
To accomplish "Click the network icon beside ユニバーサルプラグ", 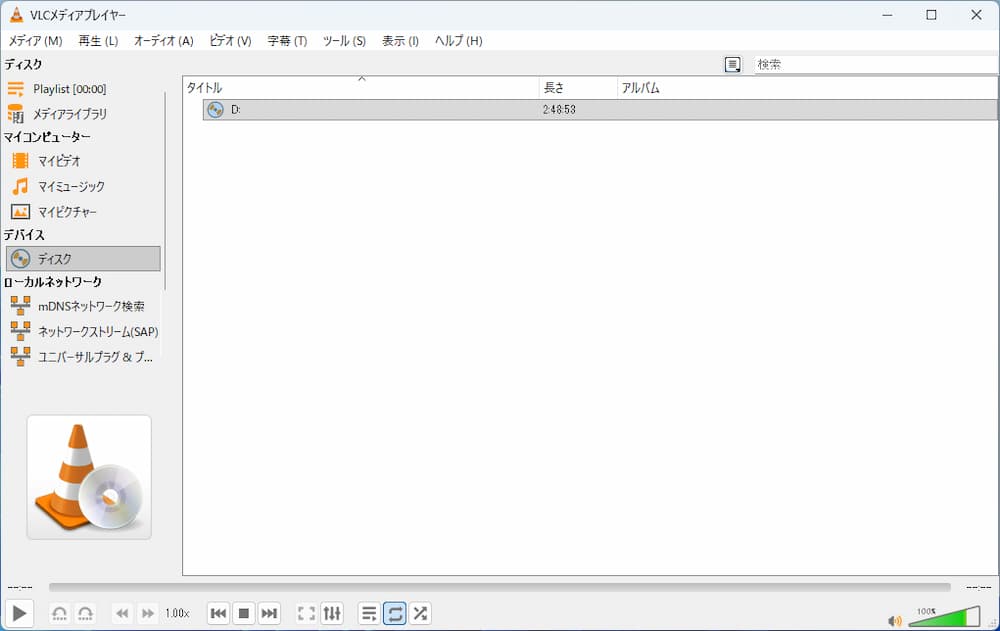I will [20, 357].
